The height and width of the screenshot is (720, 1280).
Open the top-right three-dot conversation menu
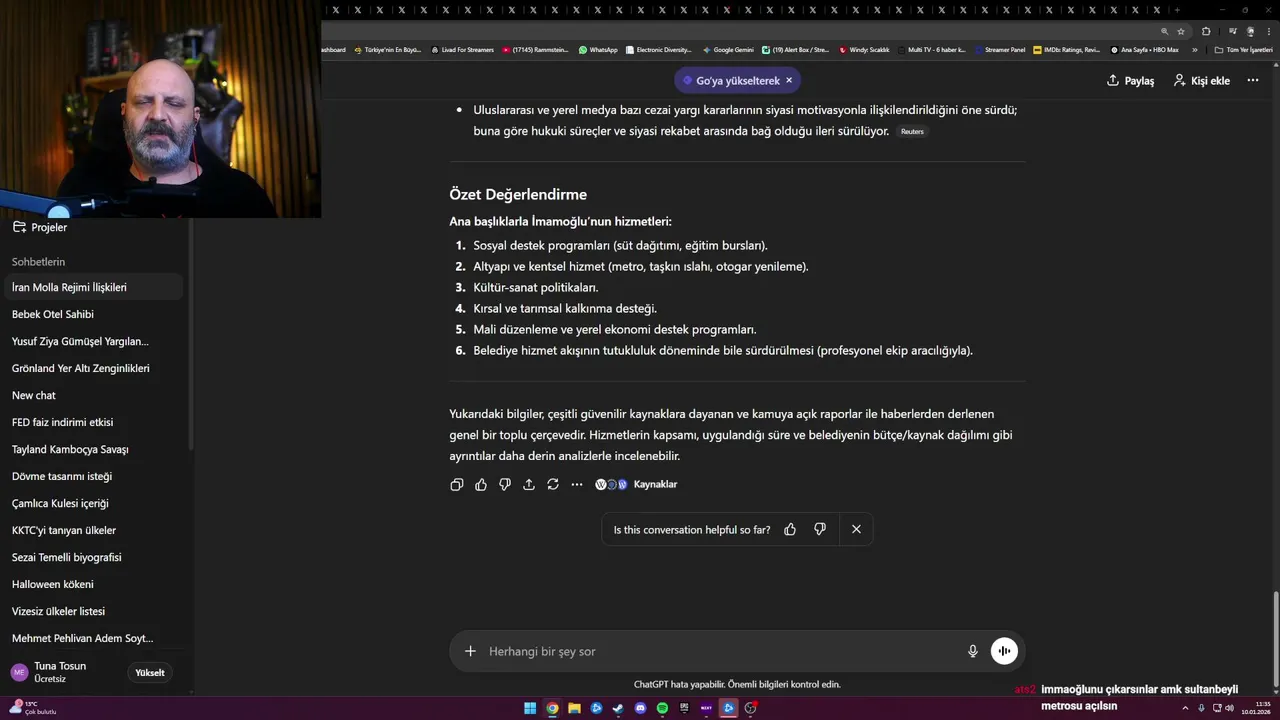point(1253,80)
